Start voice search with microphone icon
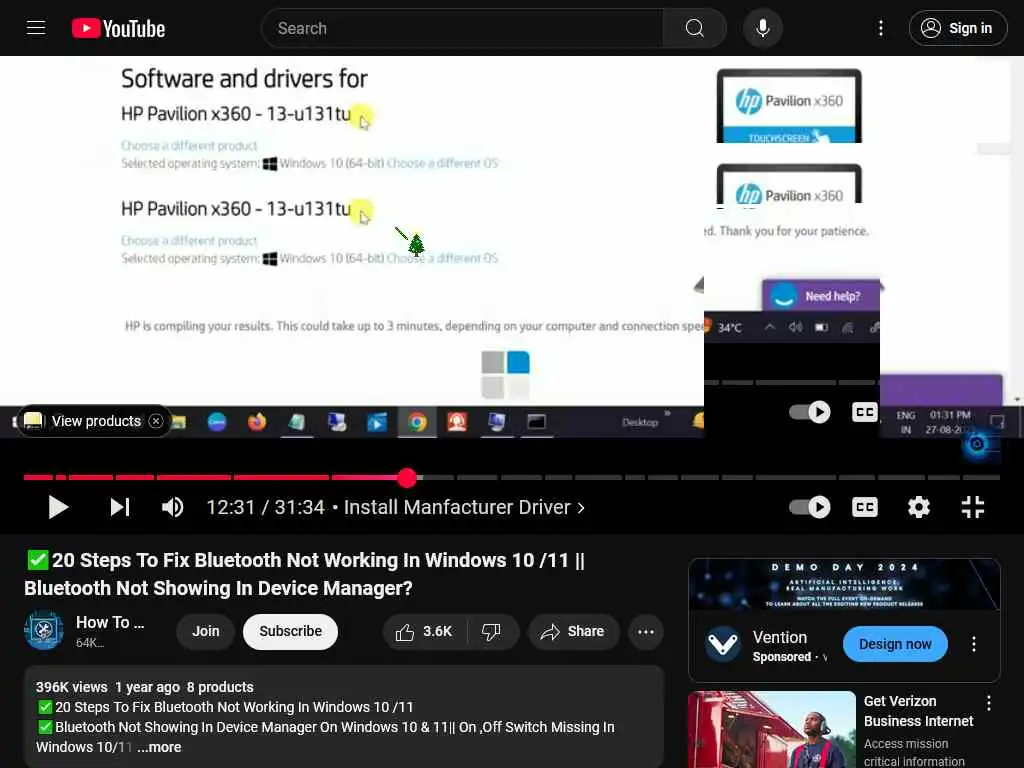1024x768 pixels. pyautogui.click(x=762, y=28)
